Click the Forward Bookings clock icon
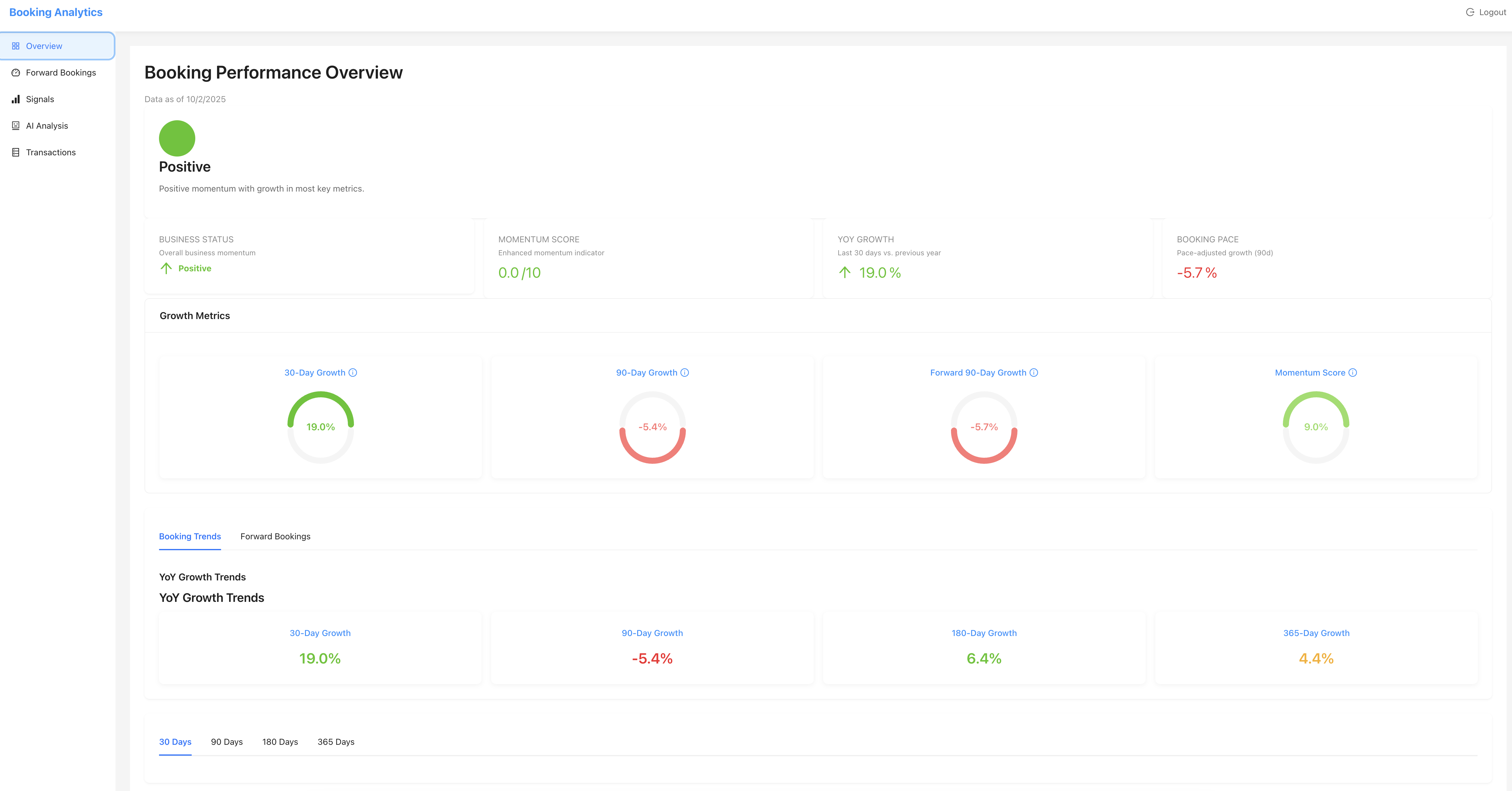The height and width of the screenshot is (791, 1512). pyautogui.click(x=16, y=72)
